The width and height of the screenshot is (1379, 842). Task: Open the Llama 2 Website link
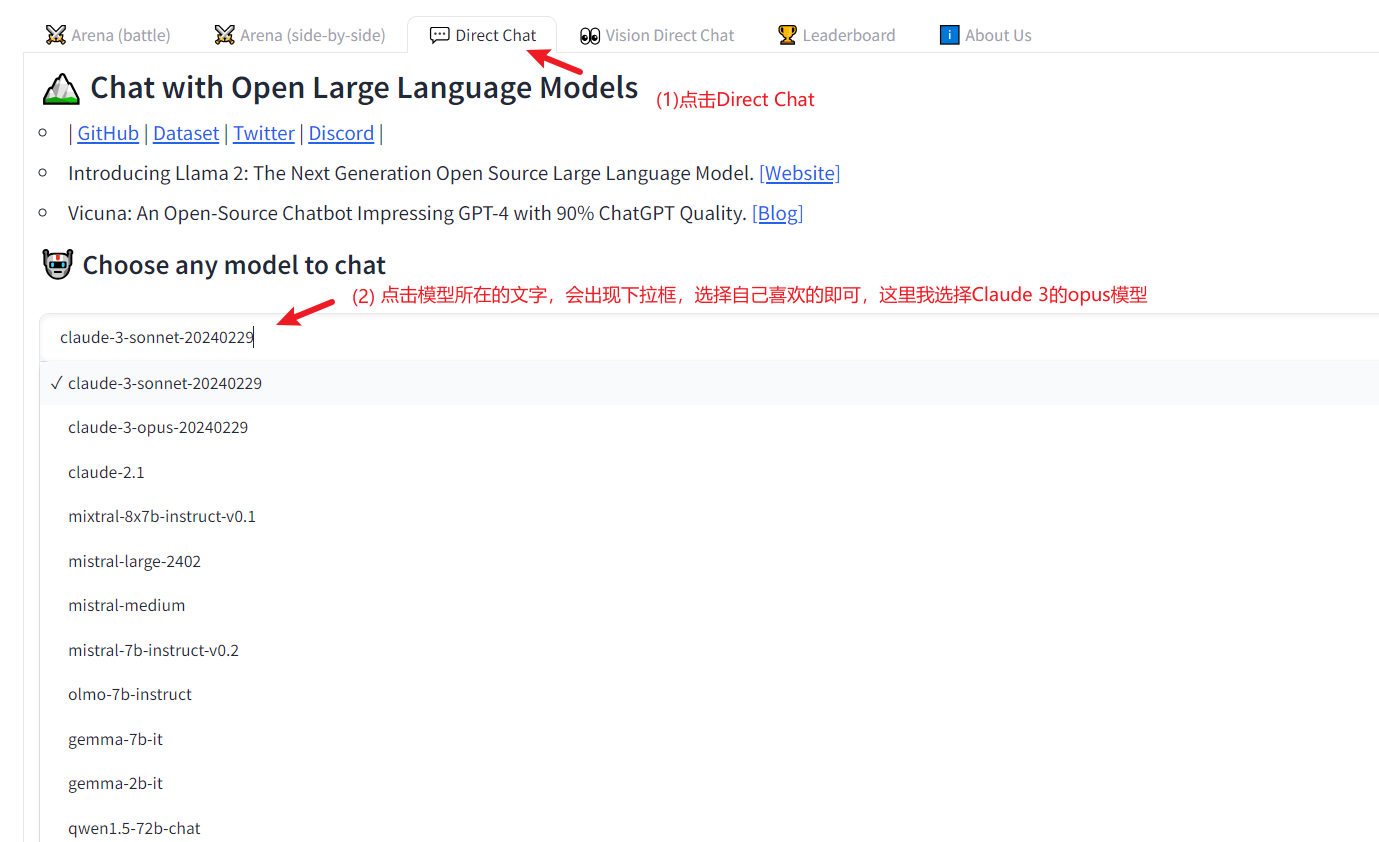[x=800, y=173]
